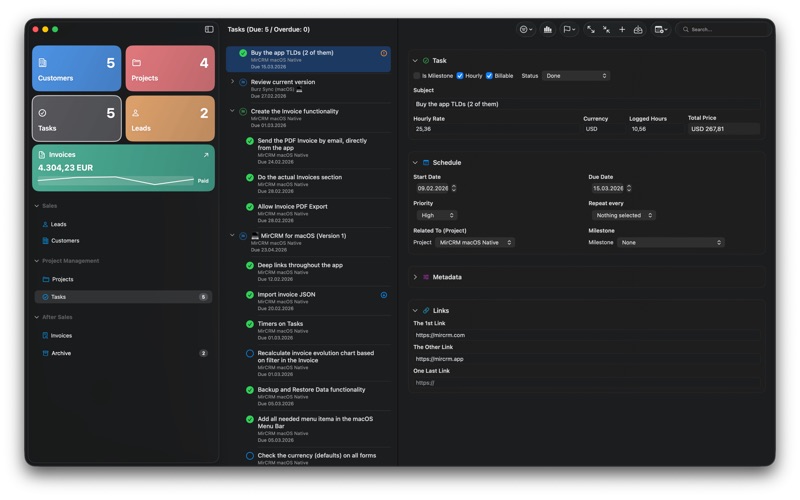Open the Invoices card arrow icon
This screenshot has height=500, width=800.
pos(206,155)
